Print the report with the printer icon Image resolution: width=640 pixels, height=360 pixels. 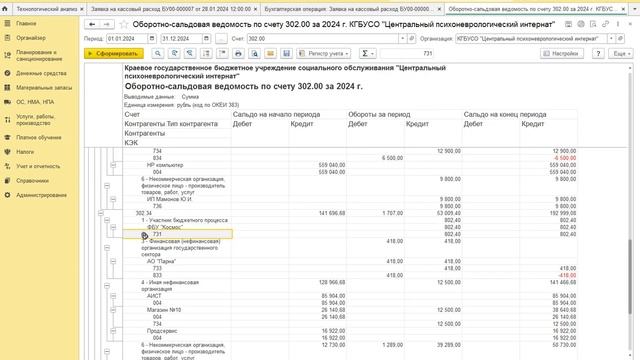[x=238, y=53]
